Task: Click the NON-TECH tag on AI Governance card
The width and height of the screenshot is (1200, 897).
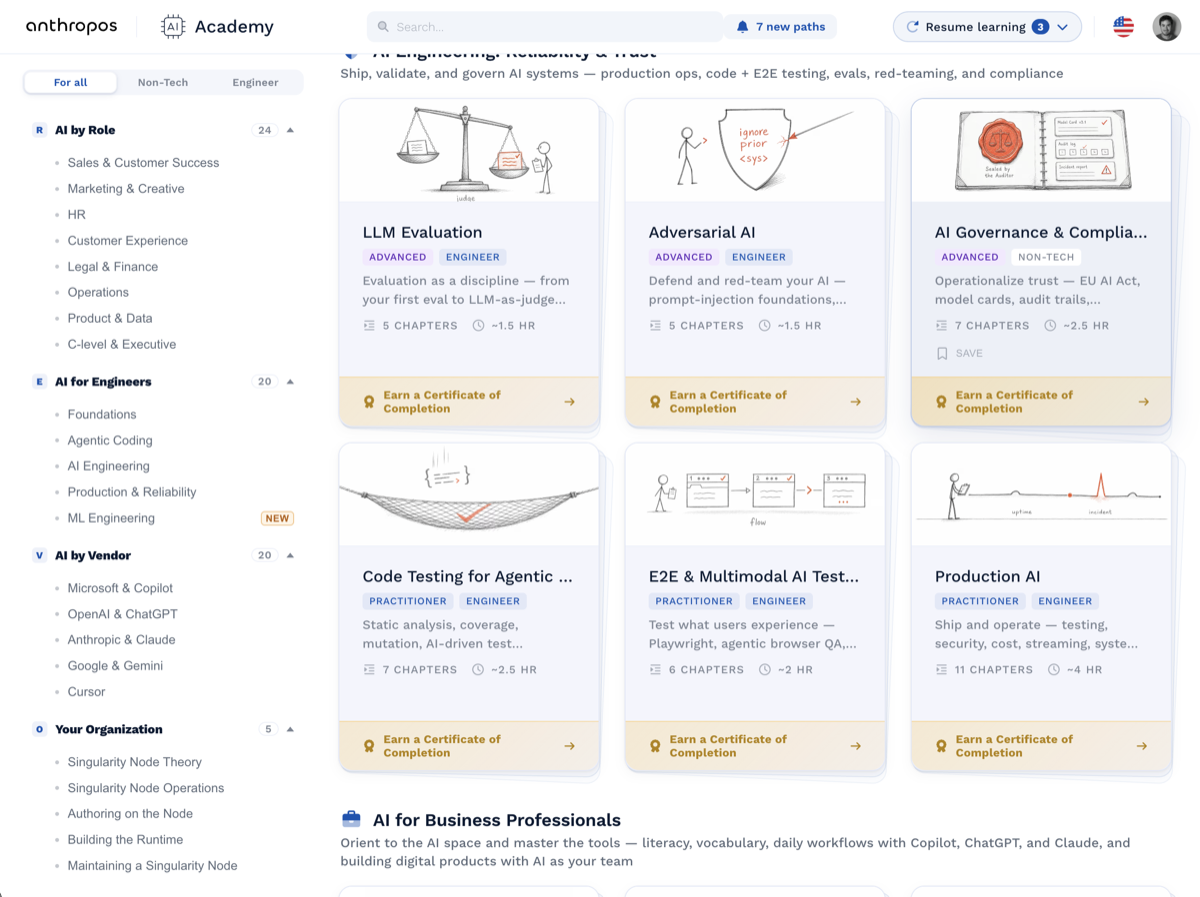Action: pos(1046,257)
